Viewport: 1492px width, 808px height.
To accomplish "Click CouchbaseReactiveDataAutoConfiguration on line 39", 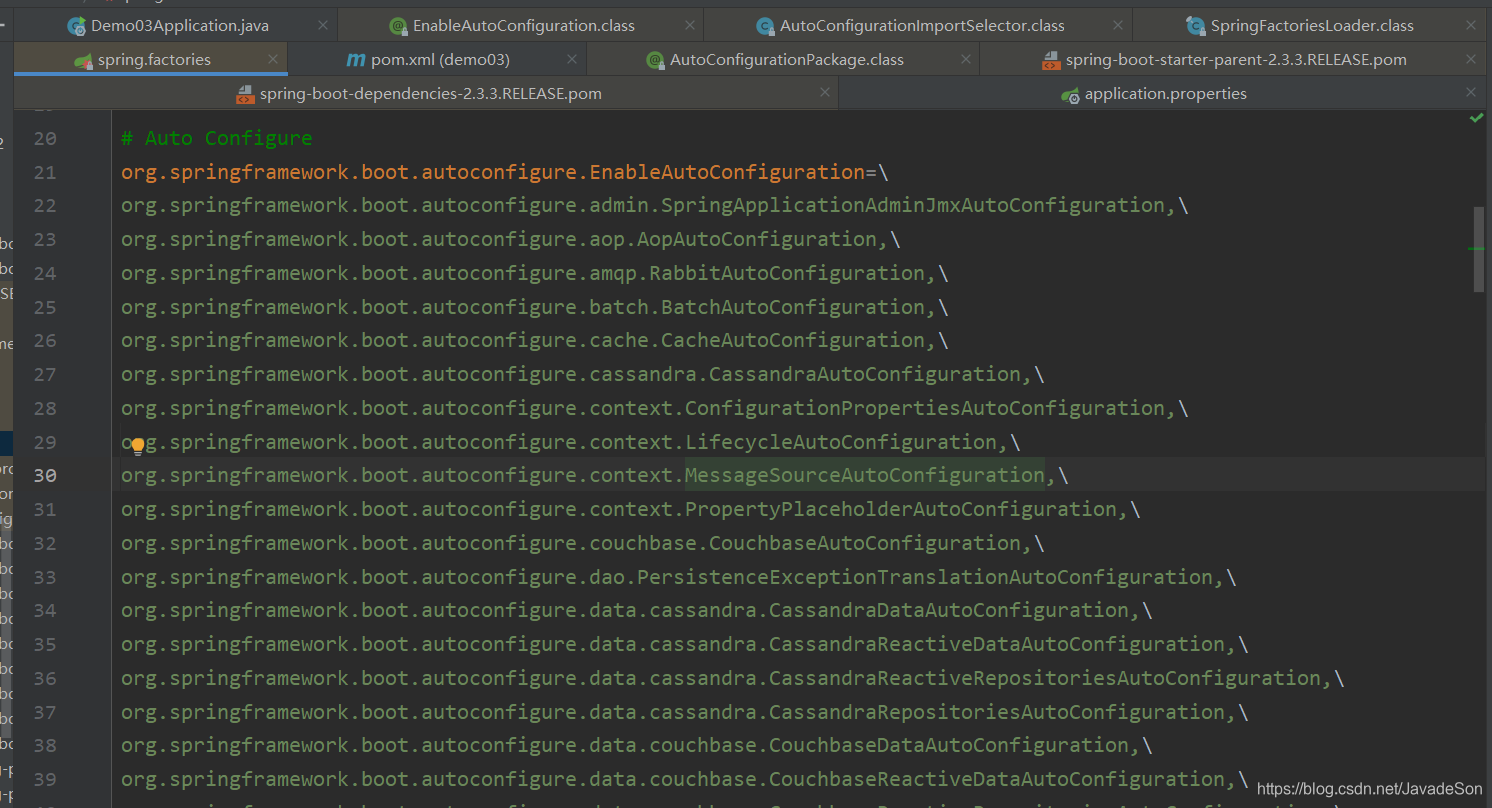I will tap(997, 779).
